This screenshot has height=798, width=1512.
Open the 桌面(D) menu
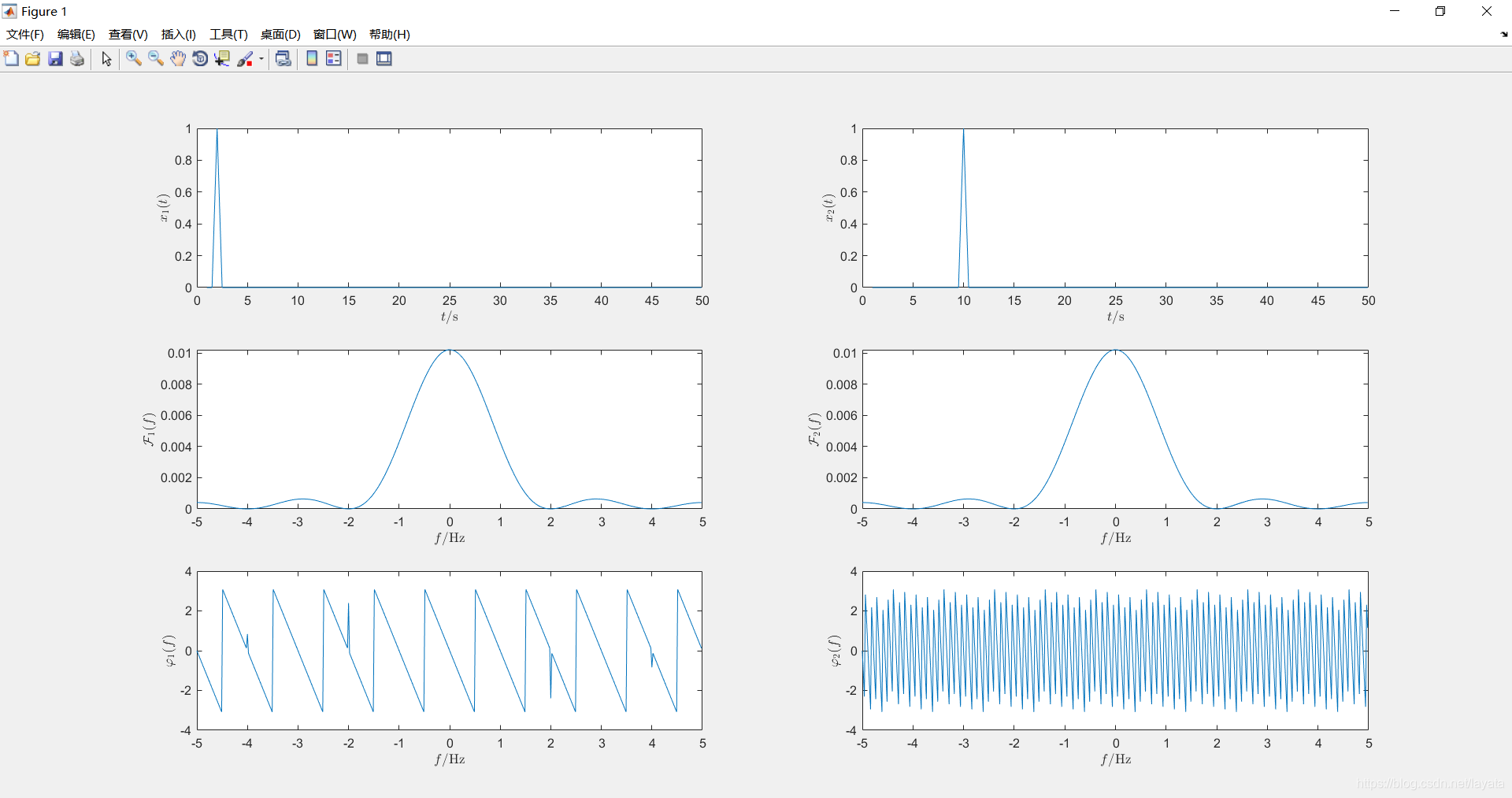pyautogui.click(x=280, y=35)
